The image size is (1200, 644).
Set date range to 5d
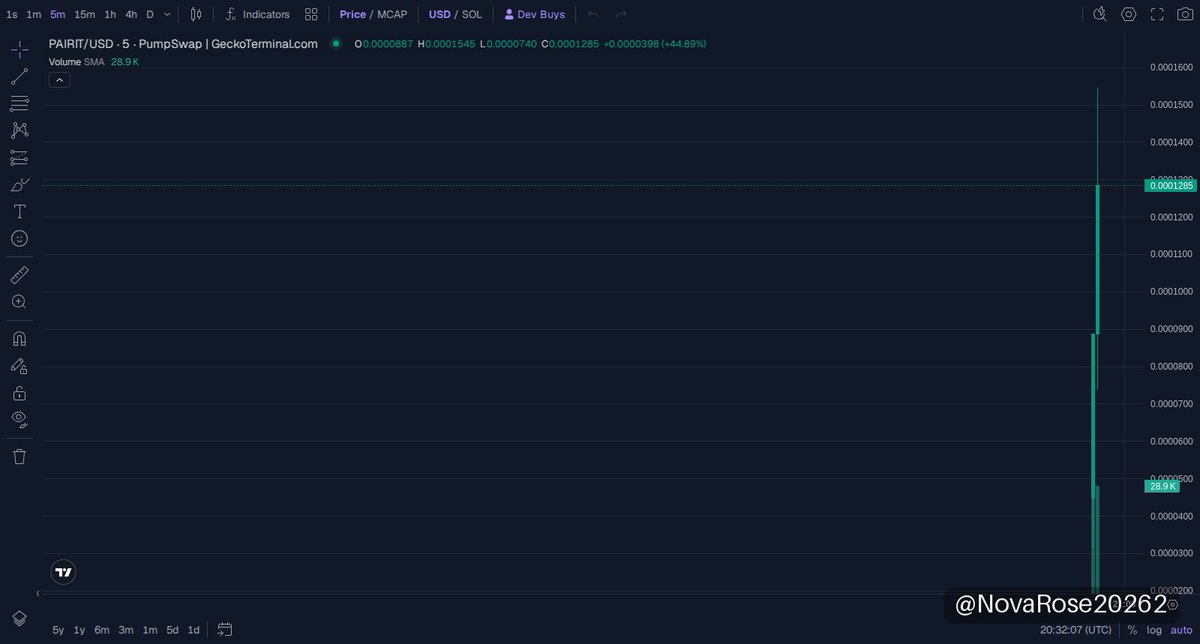pos(173,630)
